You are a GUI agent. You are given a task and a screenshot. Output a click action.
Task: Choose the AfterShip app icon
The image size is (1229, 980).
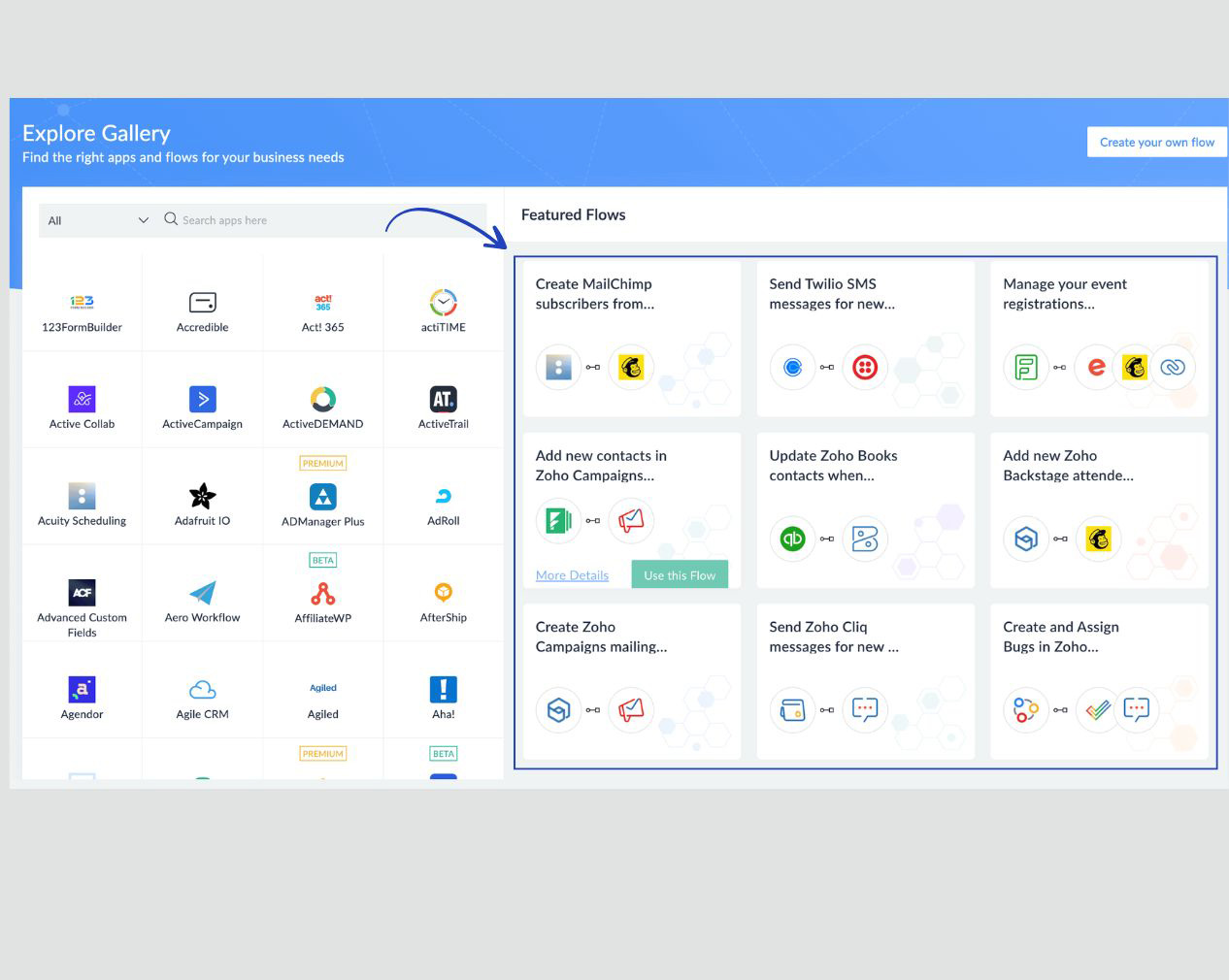point(443,592)
